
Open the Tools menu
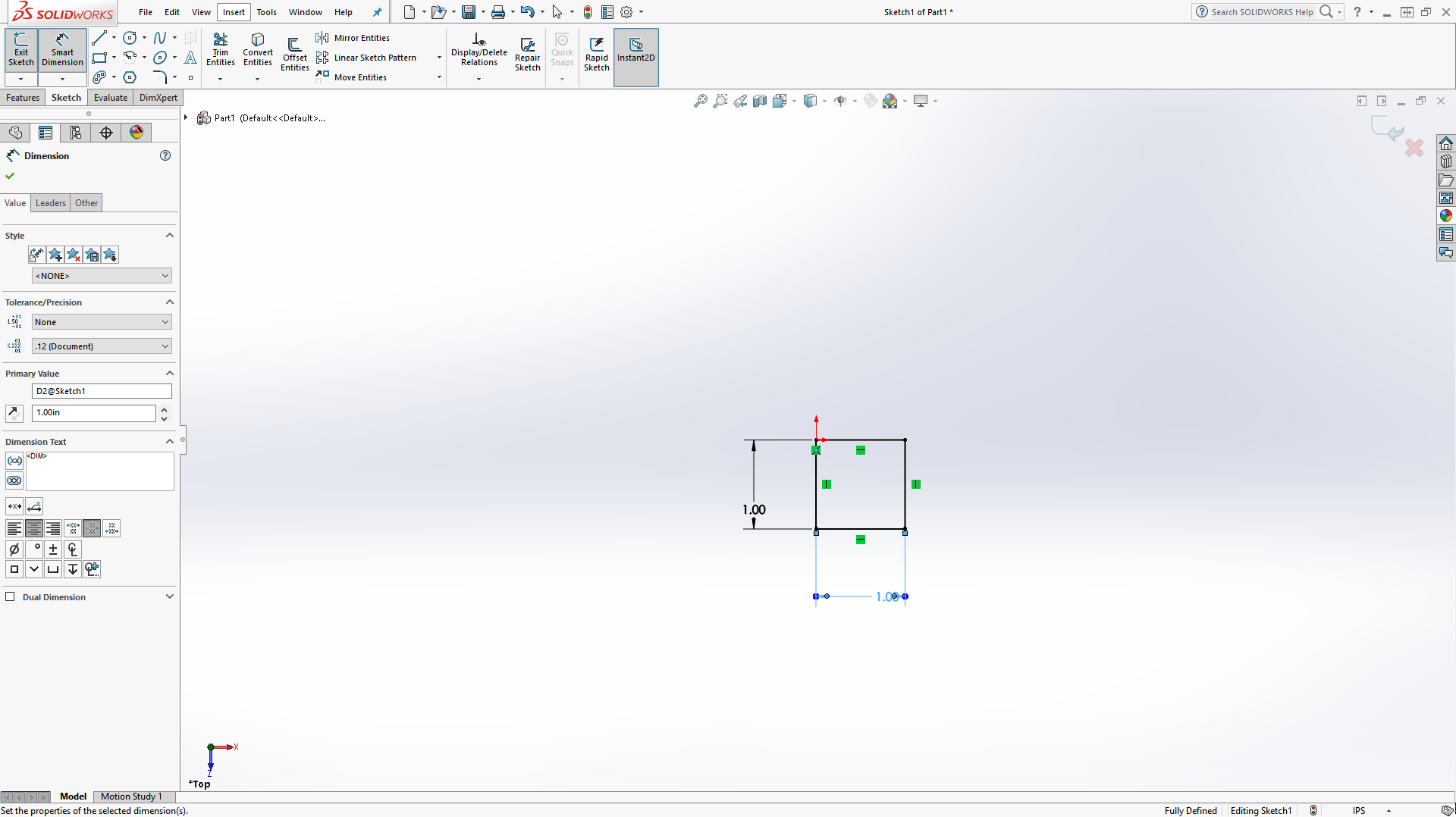coord(266,12)
